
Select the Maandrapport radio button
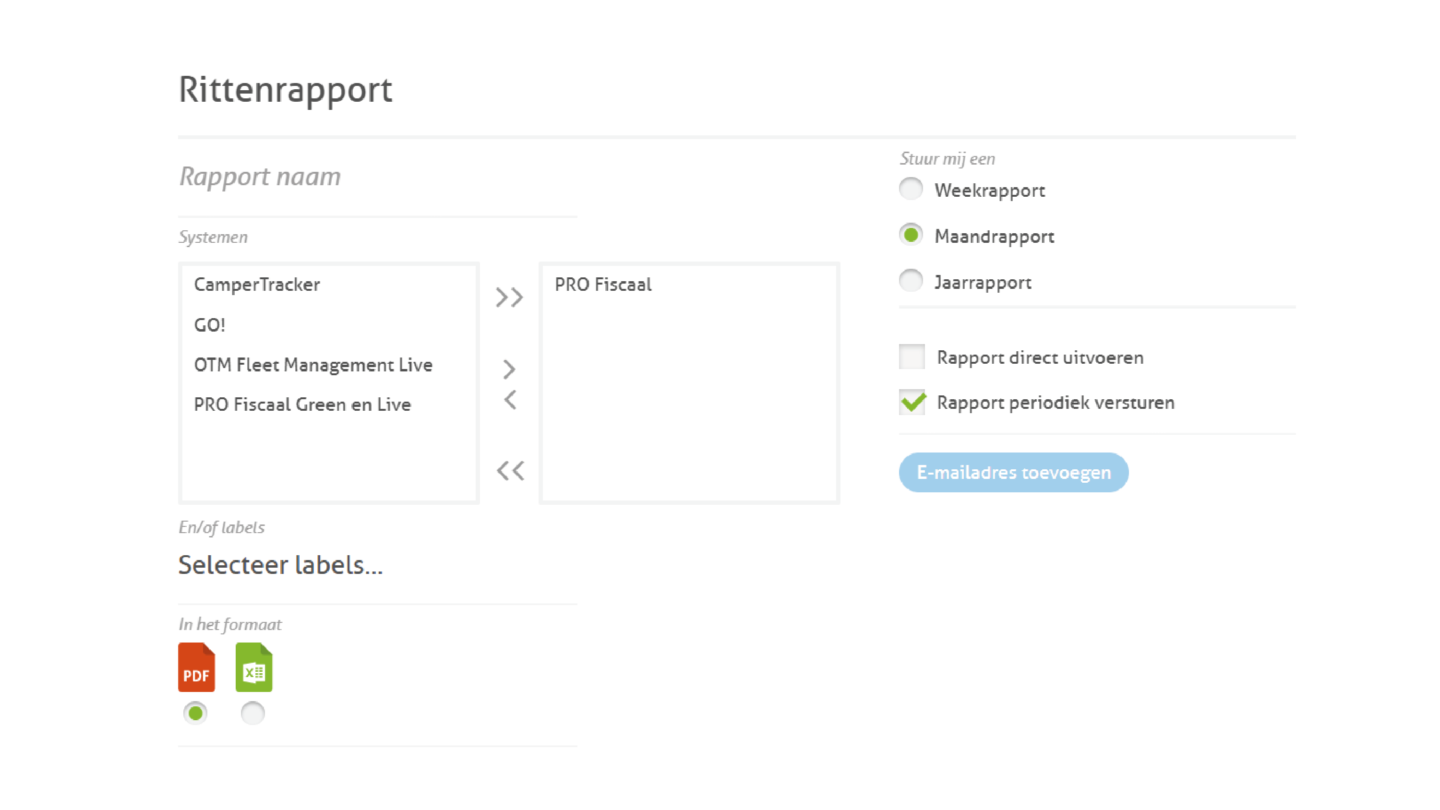pos(911,235)
